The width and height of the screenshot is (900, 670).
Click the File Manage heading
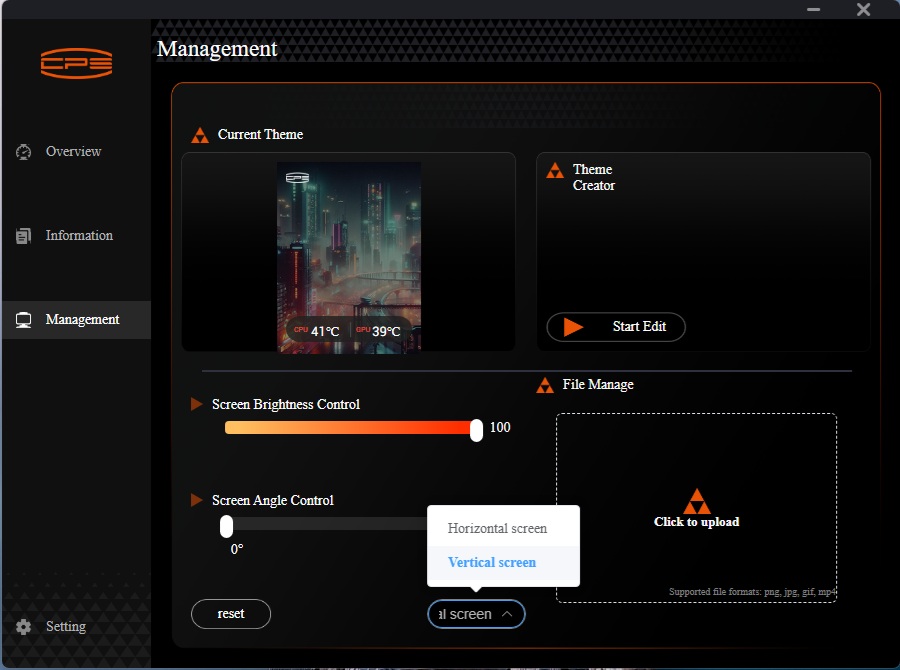598,385
